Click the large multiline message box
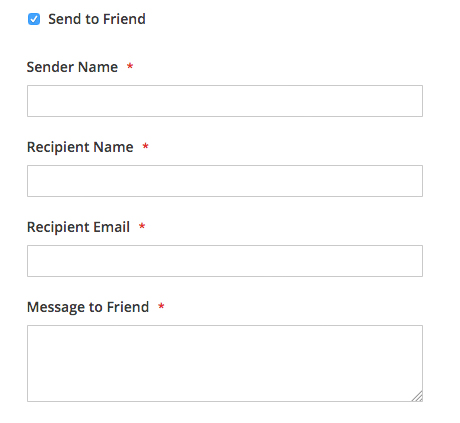 (225, 363)
